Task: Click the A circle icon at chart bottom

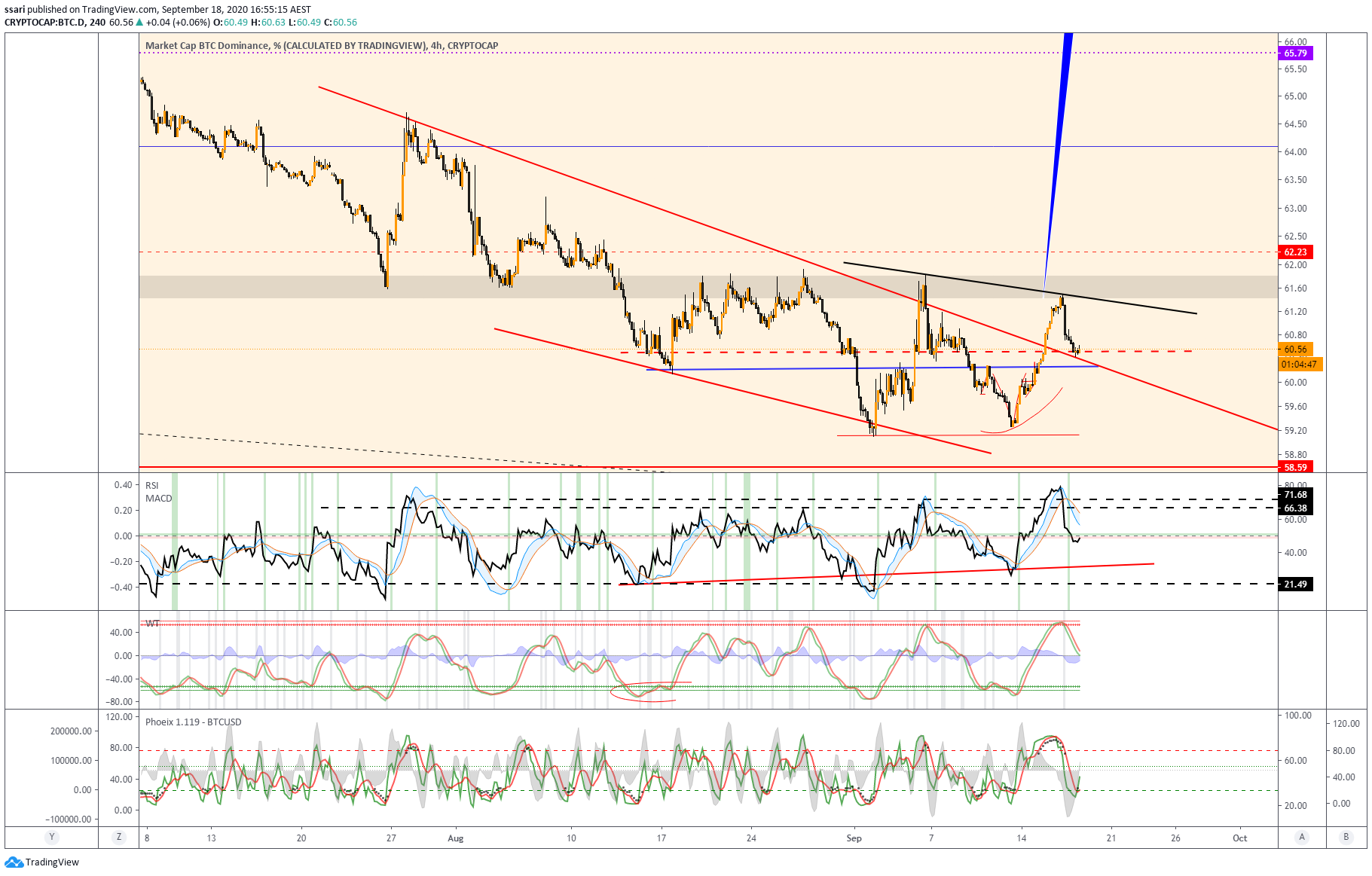Action: click(1301, 837)
